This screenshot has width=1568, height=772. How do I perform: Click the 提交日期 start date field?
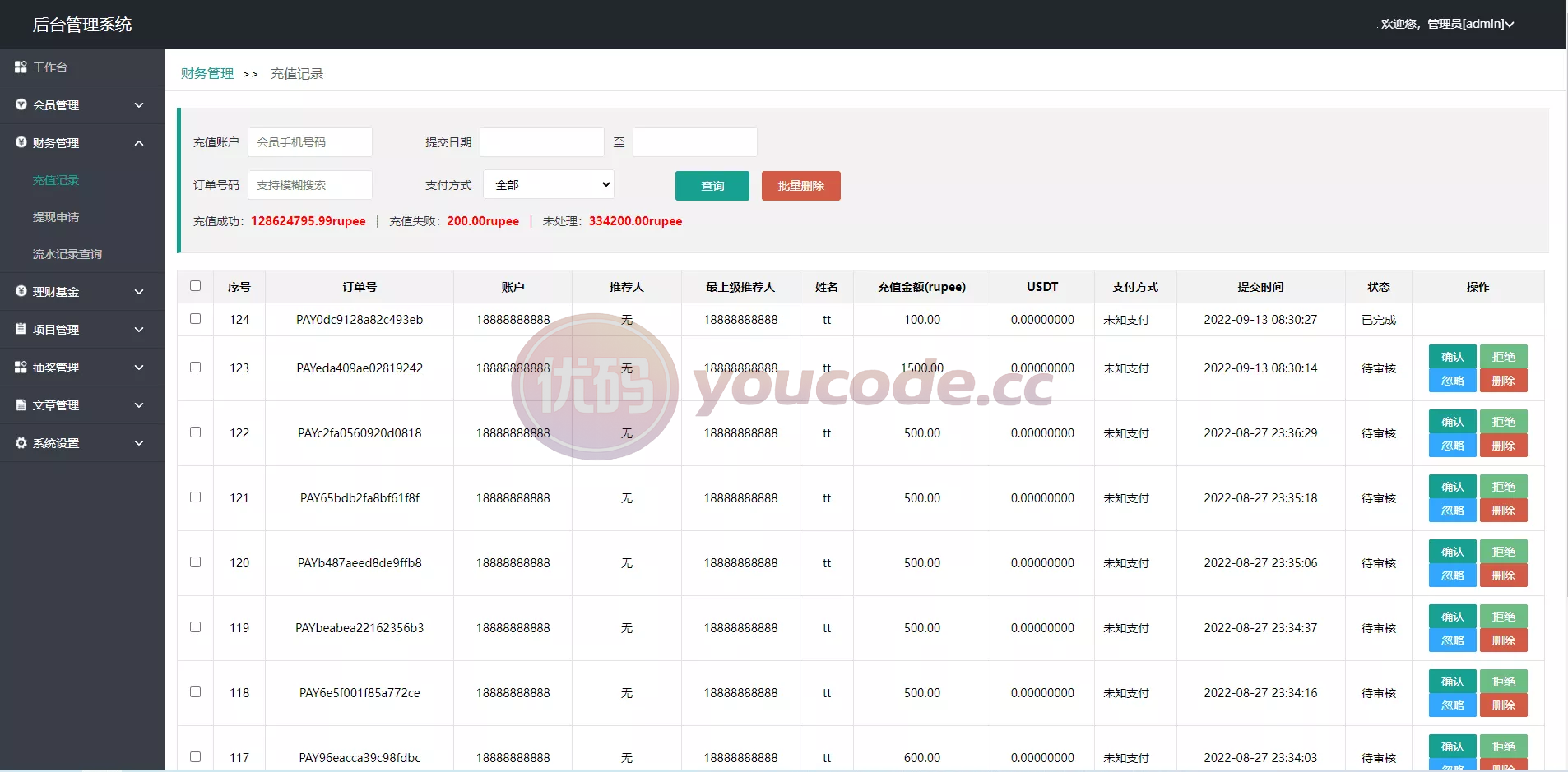click(542, 142)
